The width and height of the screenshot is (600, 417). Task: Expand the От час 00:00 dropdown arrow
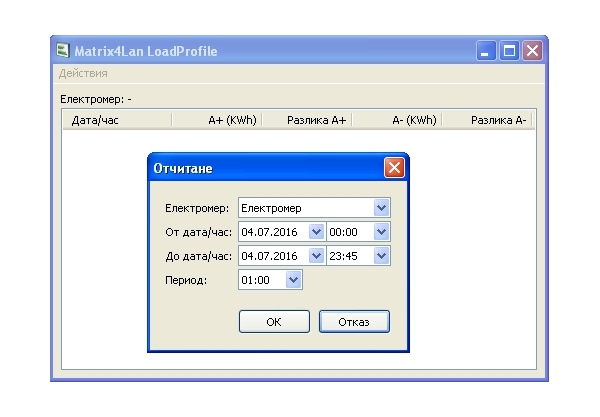pos(381,231)
